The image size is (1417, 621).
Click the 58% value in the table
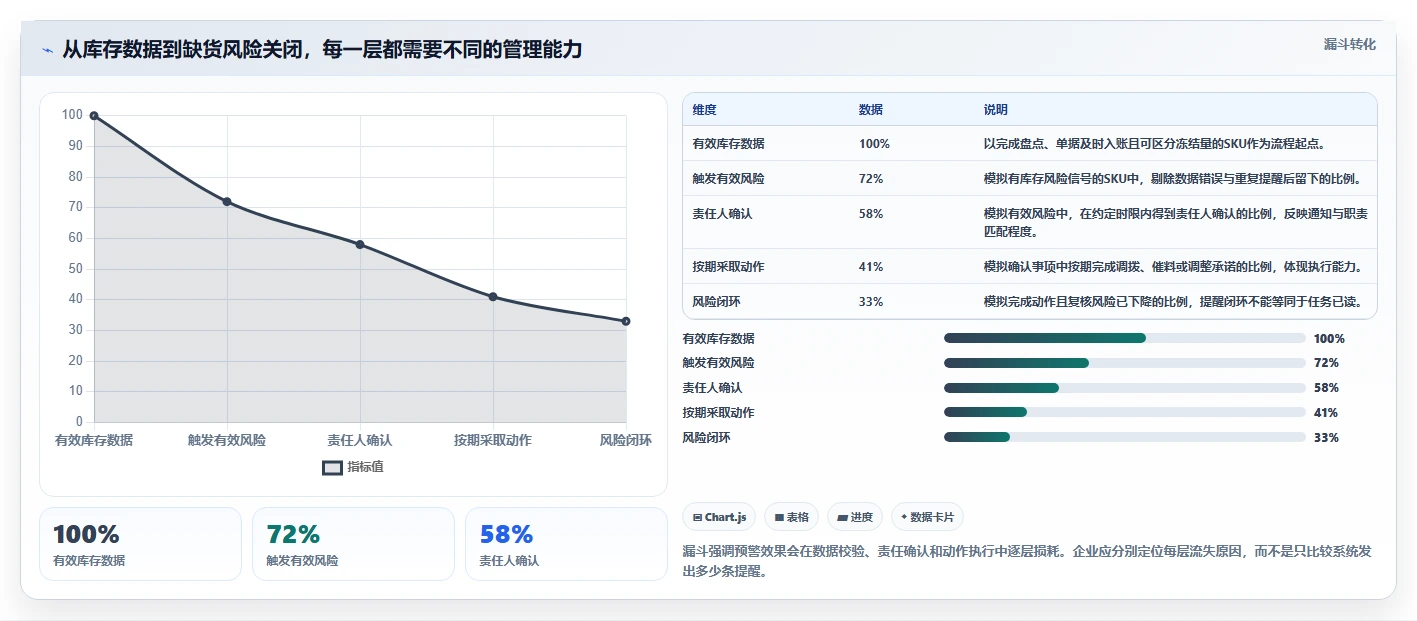pos(871,214)
